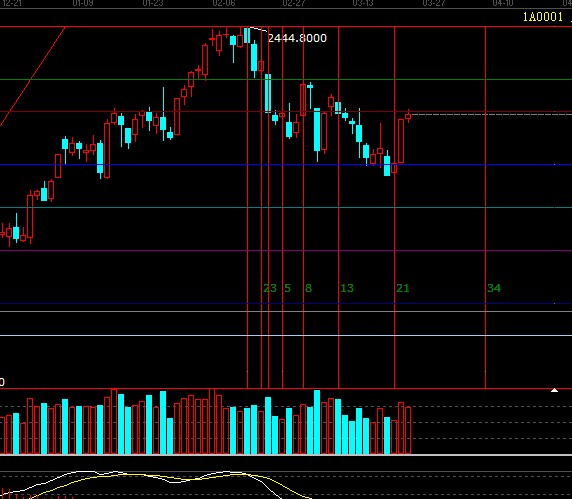This screenshot has height=499, width=572.
Task: Click the 02-06 date label on time axis
Action: tap(224, 3)
